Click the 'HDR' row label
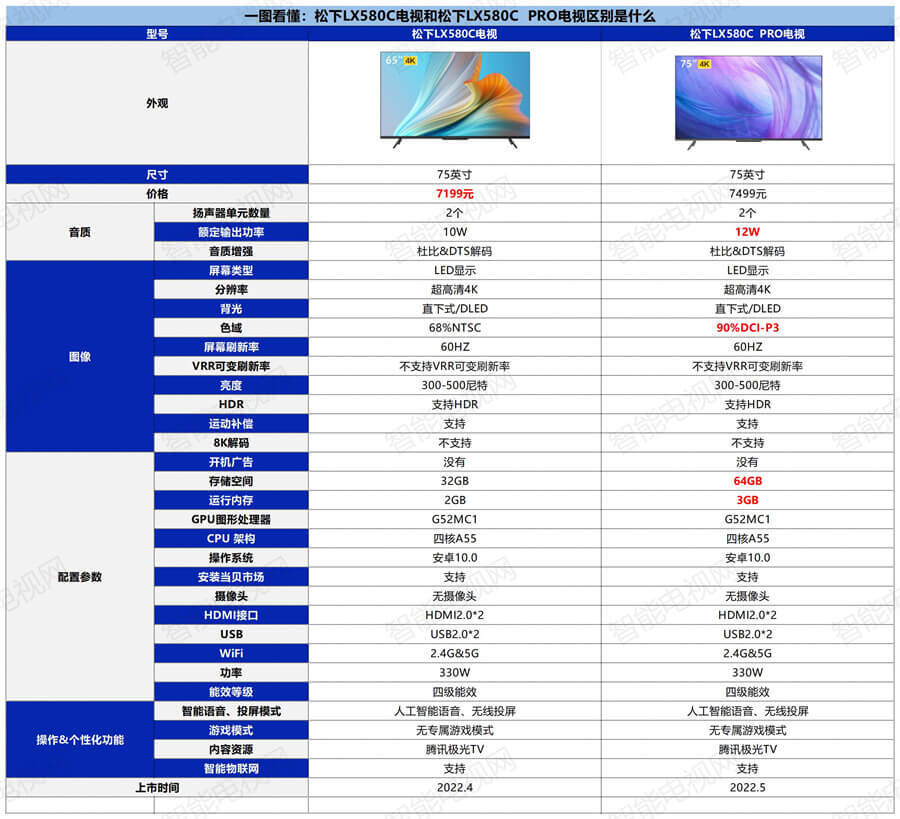Viewport: 900px width, 819px height. [231, 404]
